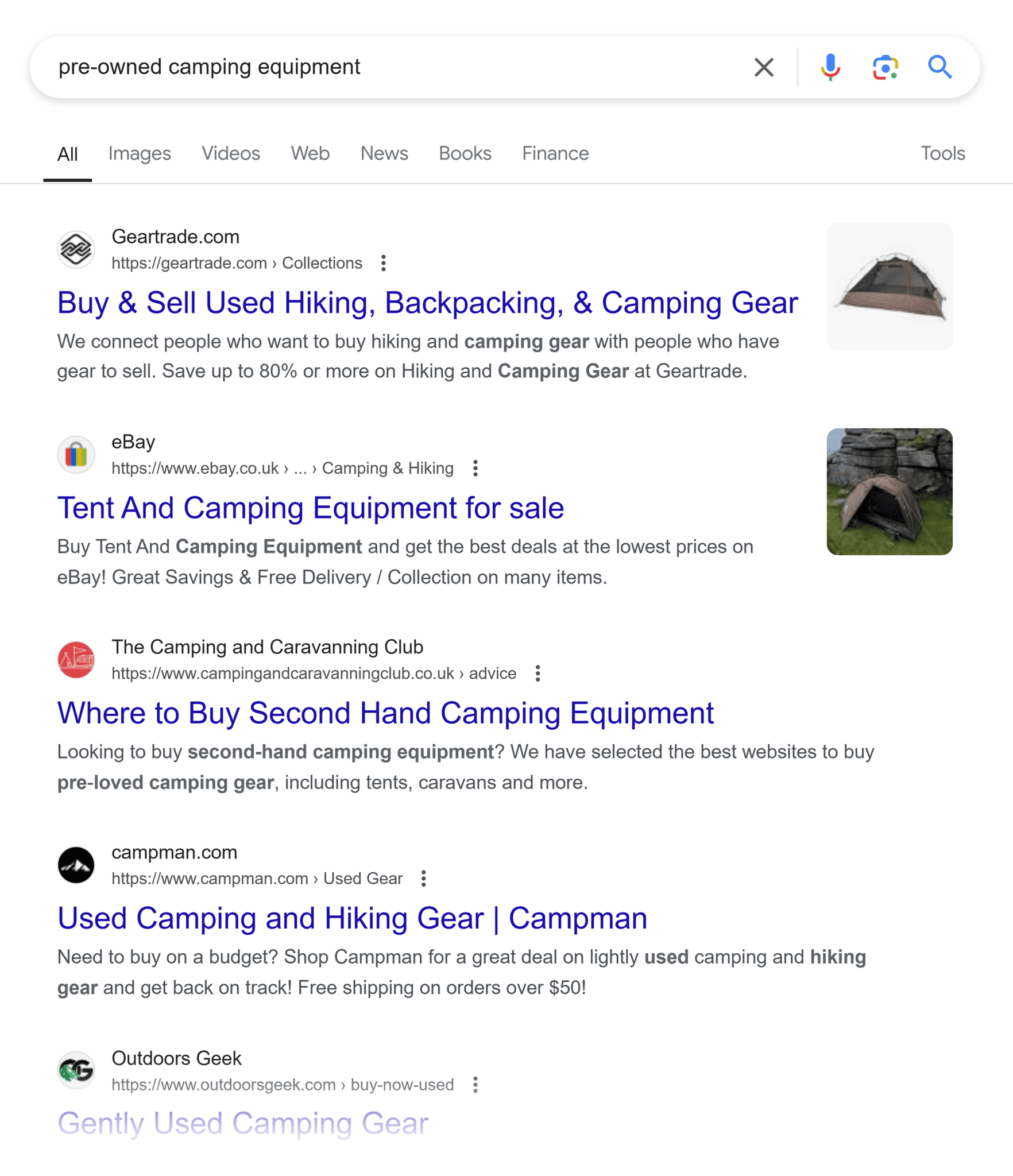Image resolution: width=1013 pixels, height=1176 pixels.
Task: Open Google Lens camera search
Action: click(x=884, y=67)
